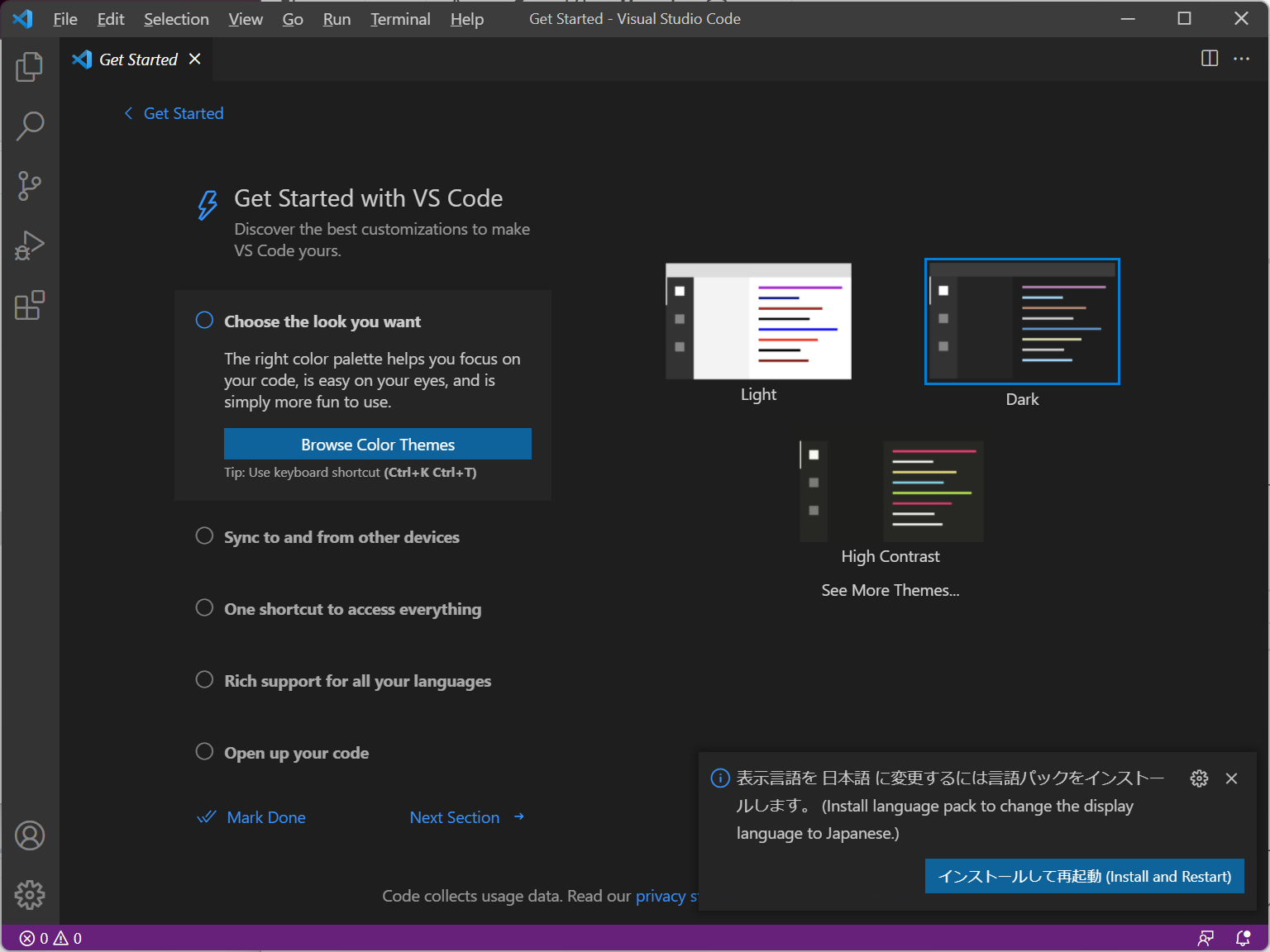Open the Run and Debug view icon

click(30, 245)
